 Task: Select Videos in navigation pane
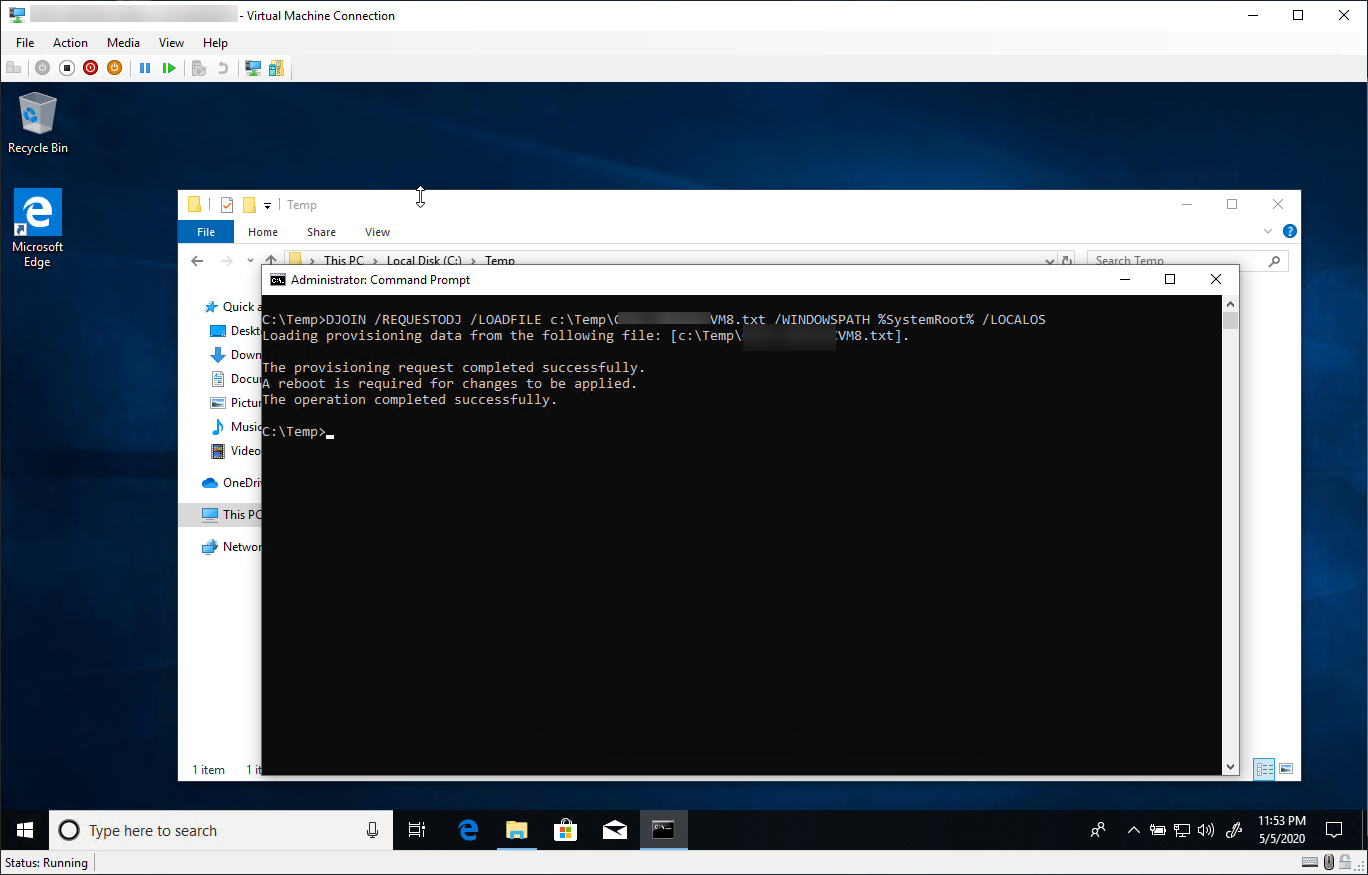click(x=236, y=451)
